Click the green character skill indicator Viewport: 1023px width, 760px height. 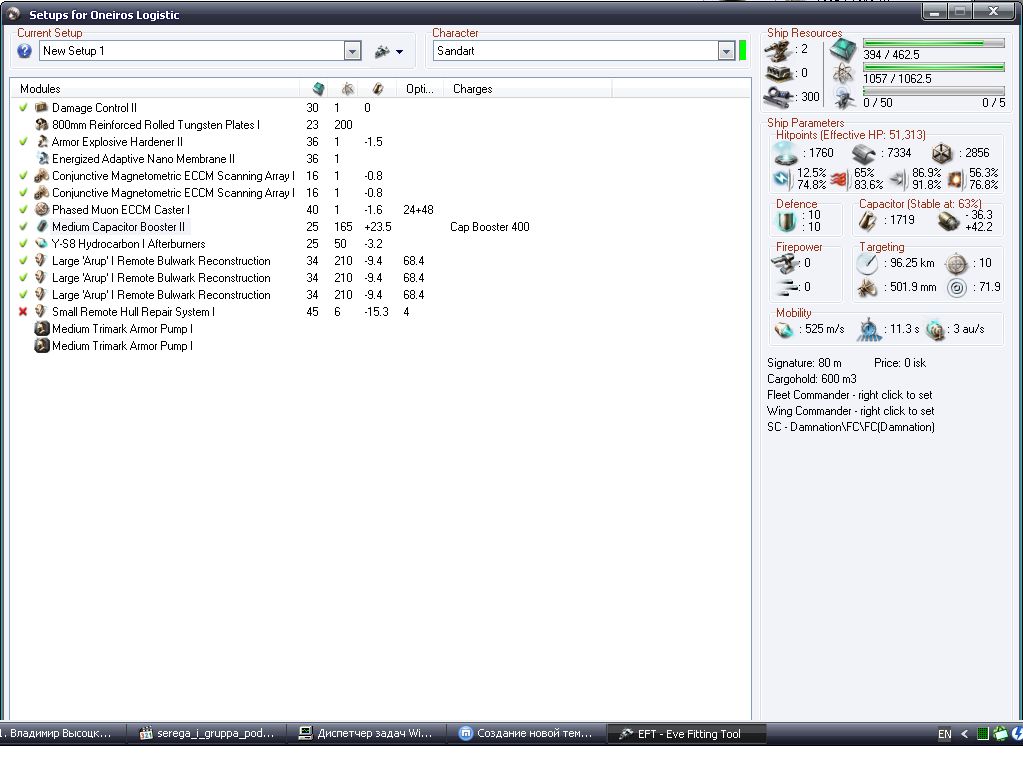coord(742,50)
